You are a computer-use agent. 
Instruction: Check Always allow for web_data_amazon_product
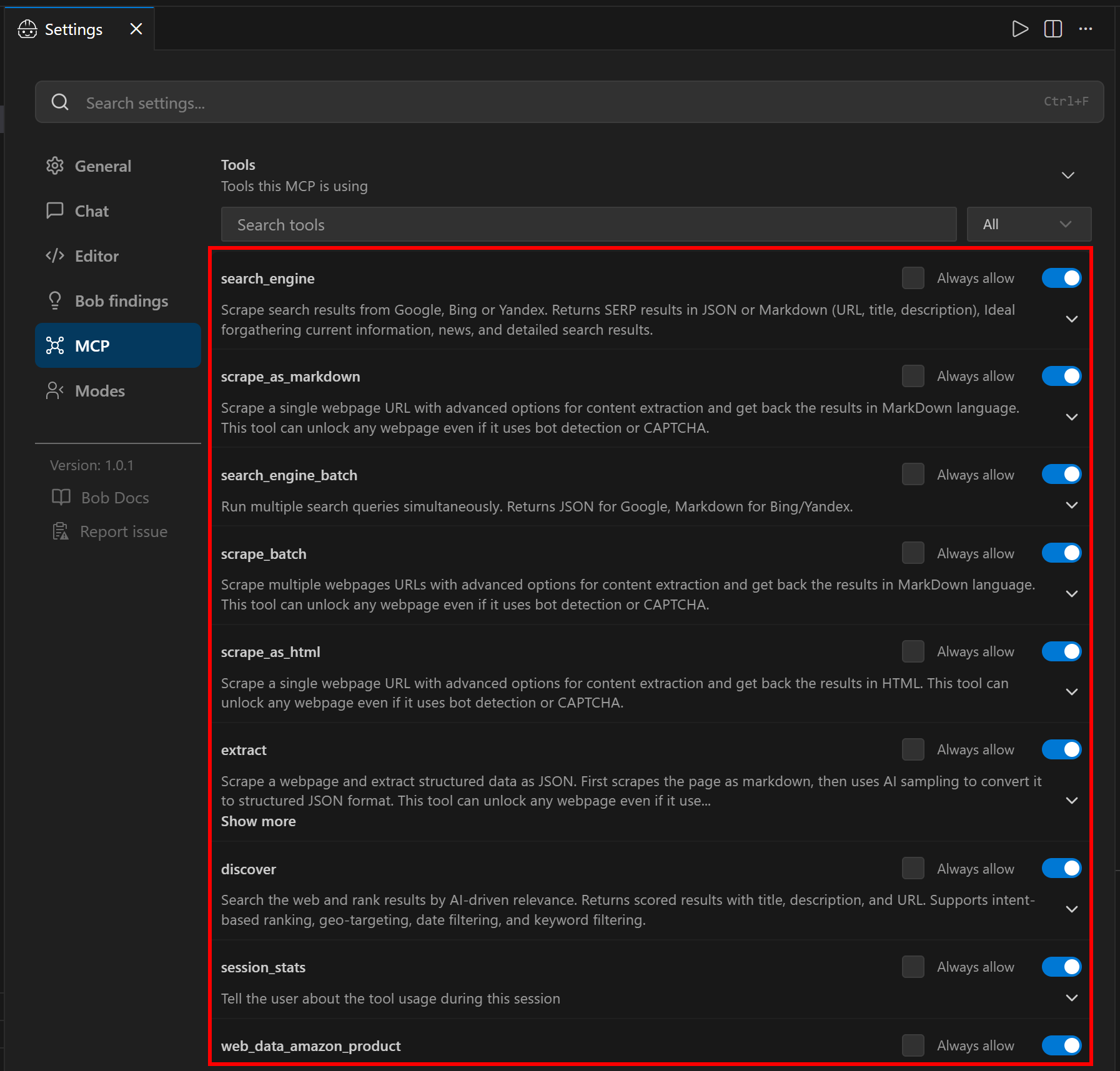tap(913, 1045)
